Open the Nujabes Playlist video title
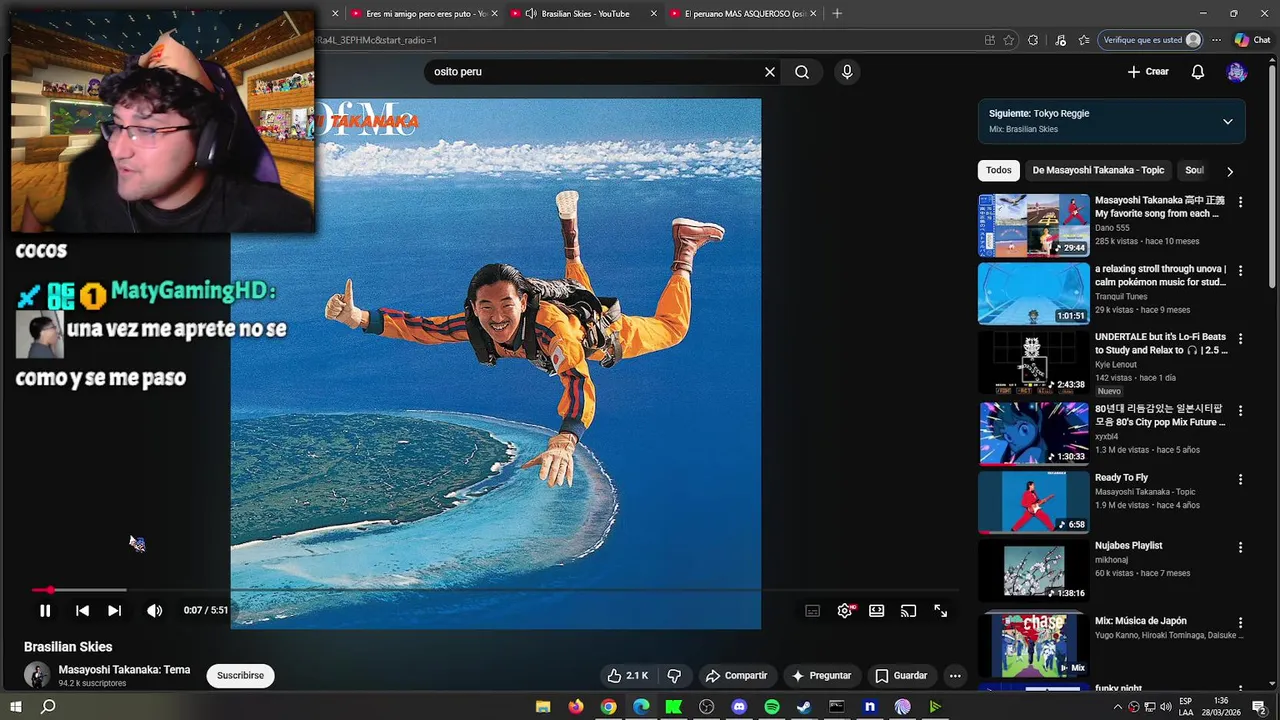Image resolution: width=1280 pixels, height=720 pixels. pyautogui.click(x=1128, y=546)
